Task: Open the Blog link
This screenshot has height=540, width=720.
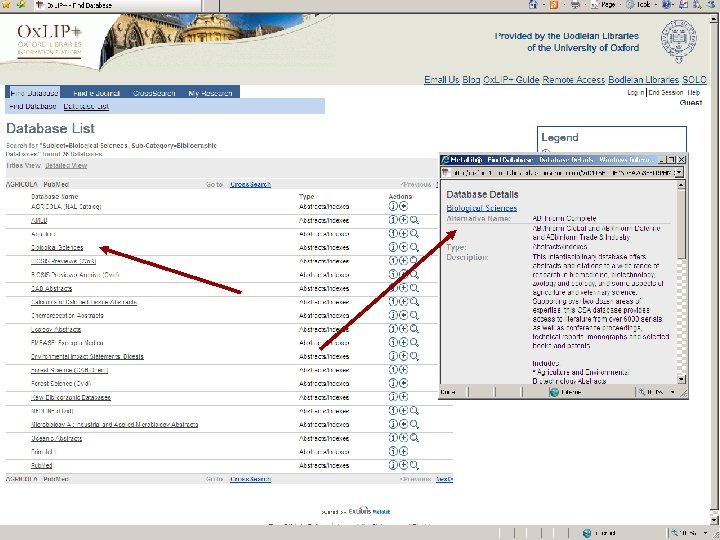Action: [471, 79]
